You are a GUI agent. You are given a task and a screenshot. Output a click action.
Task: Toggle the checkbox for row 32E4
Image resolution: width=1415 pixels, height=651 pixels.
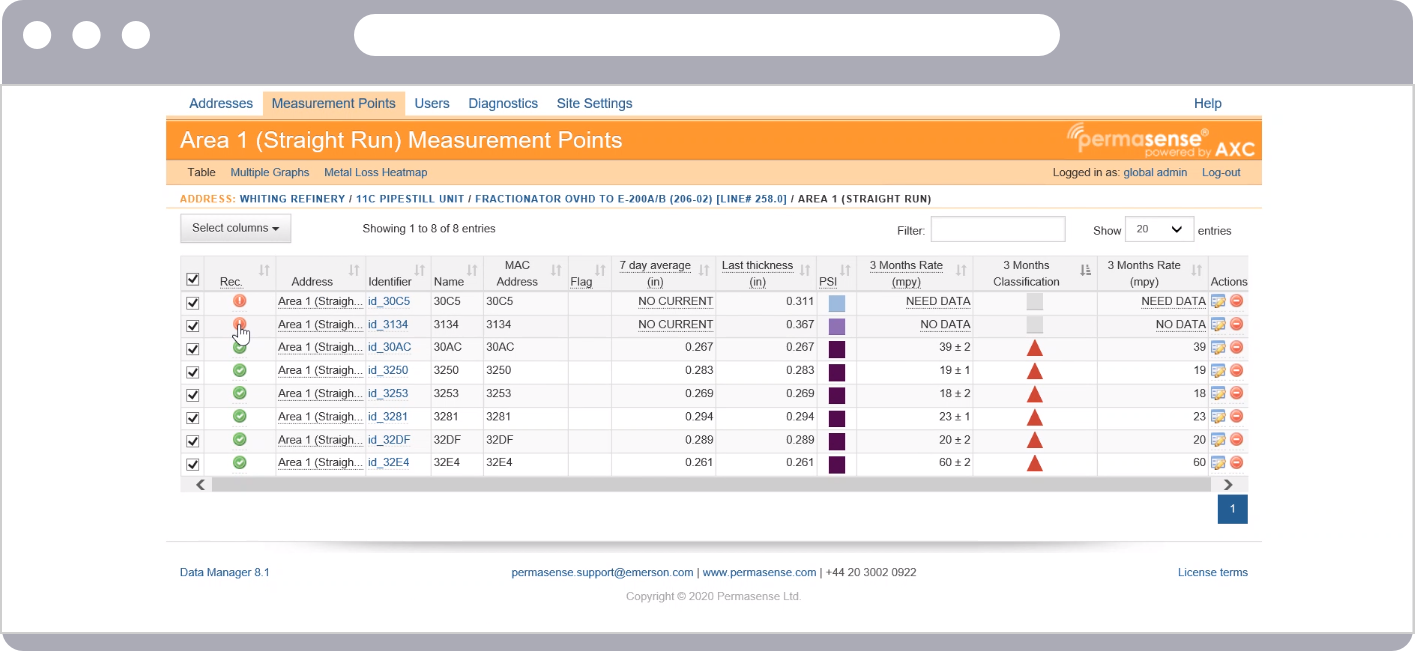click(x=193, y=464)
